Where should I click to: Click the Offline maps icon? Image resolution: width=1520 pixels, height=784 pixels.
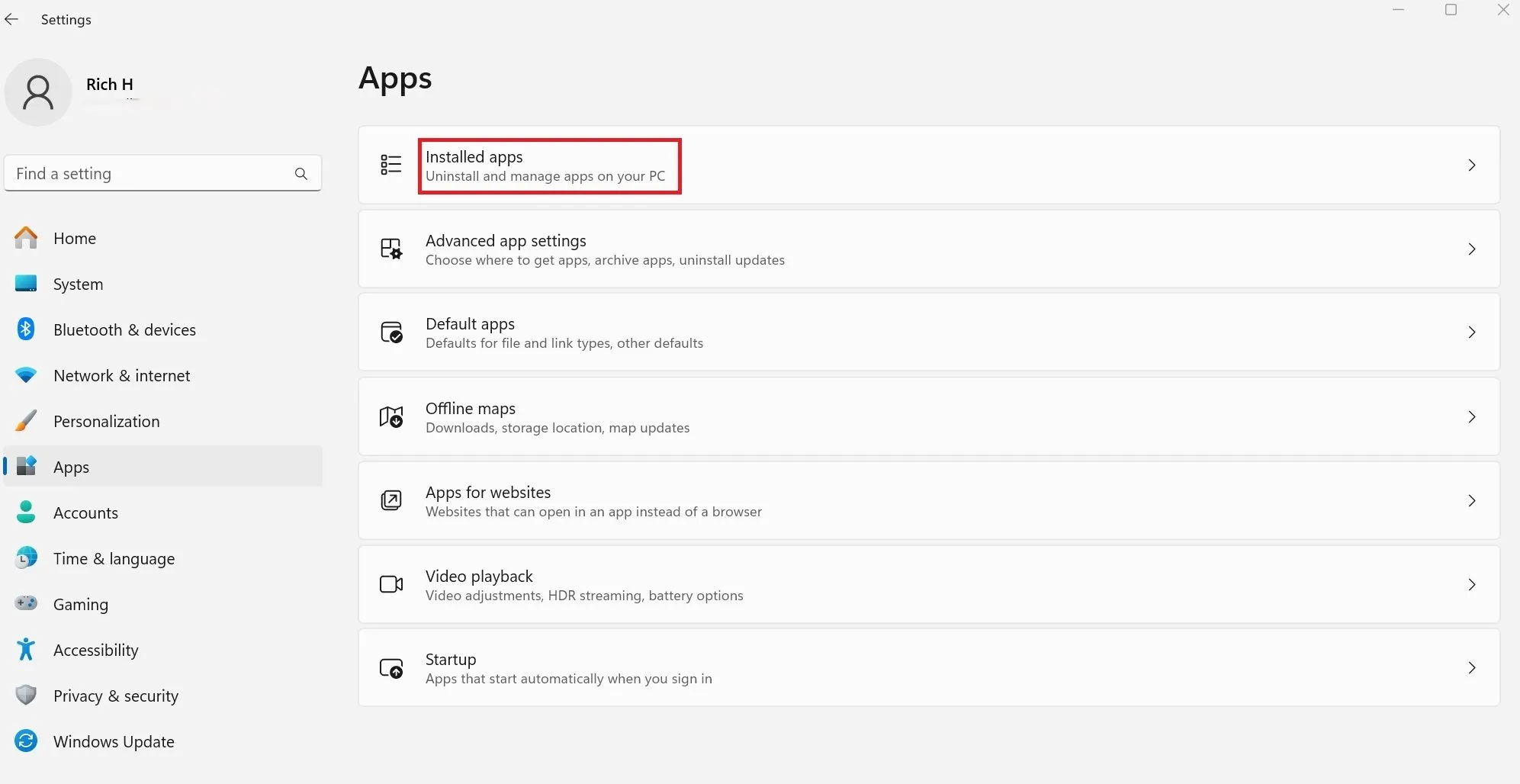coord(391,417)
